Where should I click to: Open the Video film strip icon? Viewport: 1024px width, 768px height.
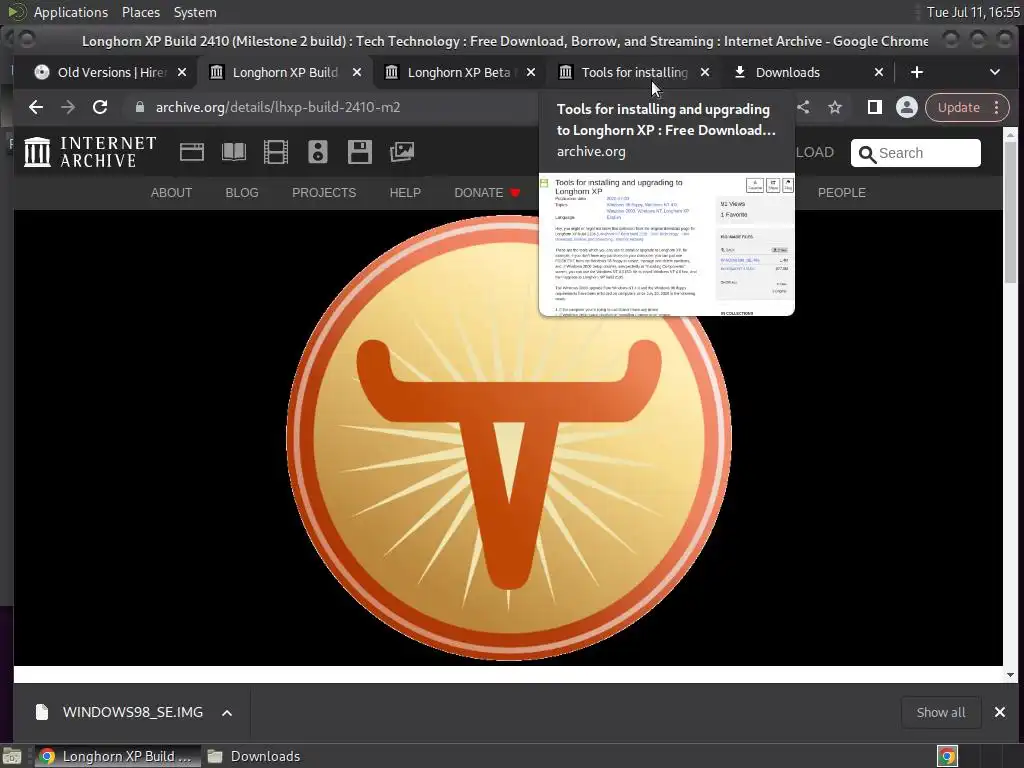pyautogui.click(x=276, y=152)
